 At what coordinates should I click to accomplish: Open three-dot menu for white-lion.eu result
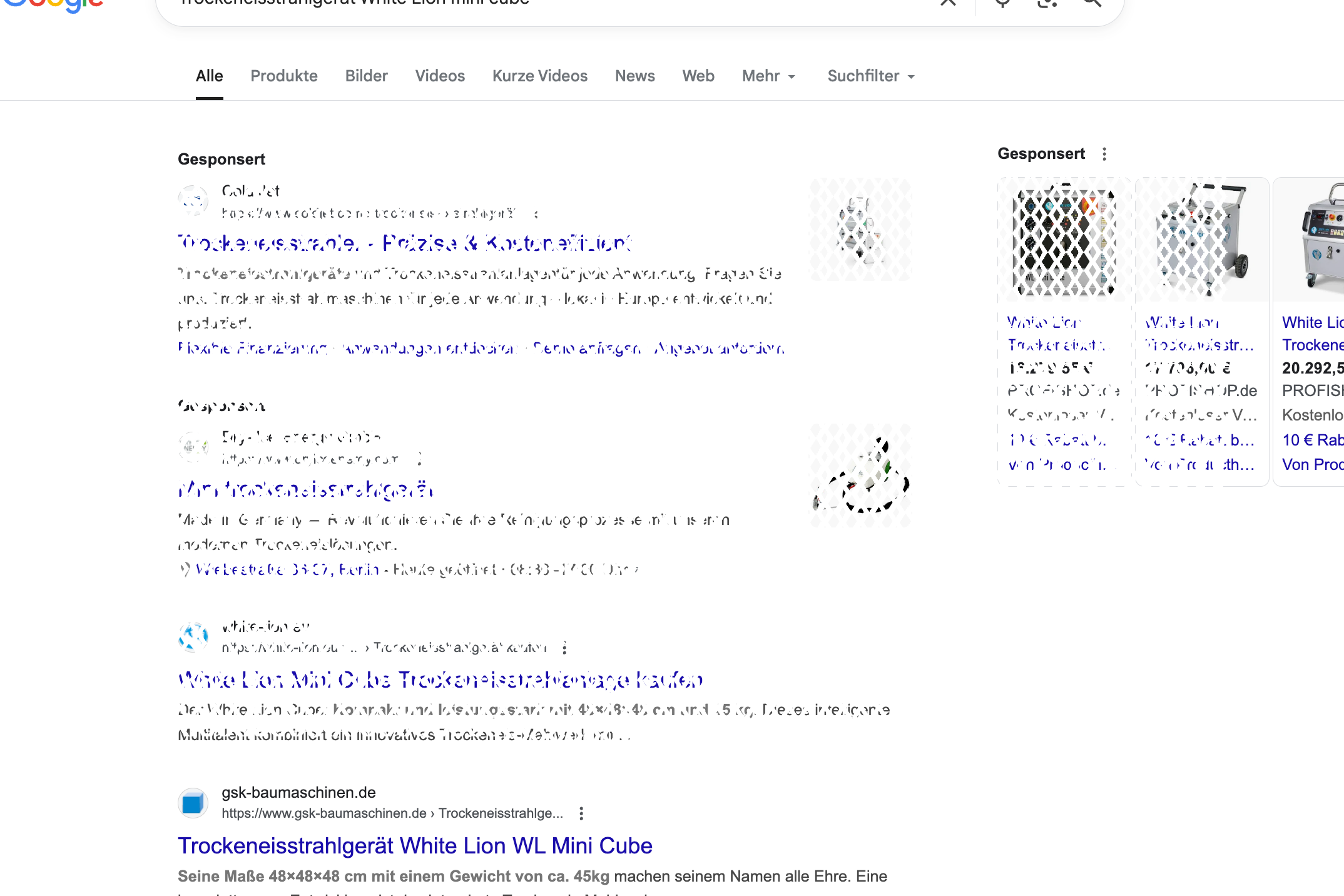point(564,648)
